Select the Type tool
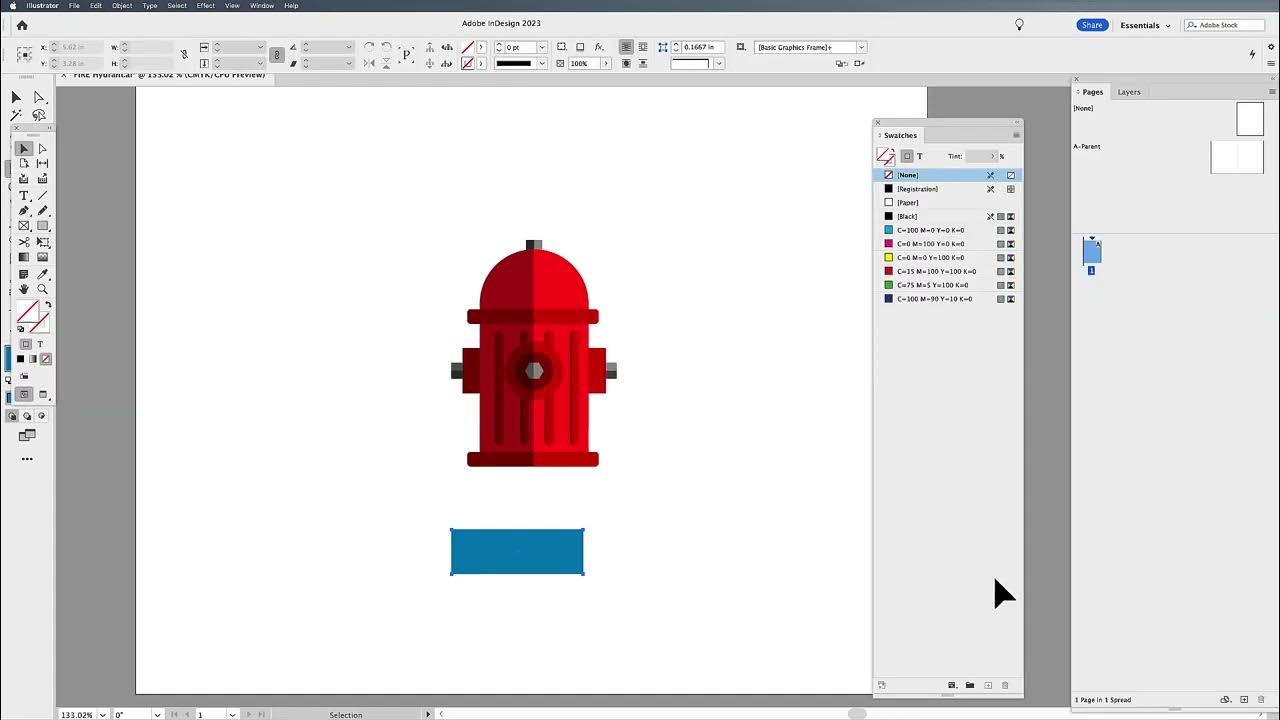 point(24,196)
